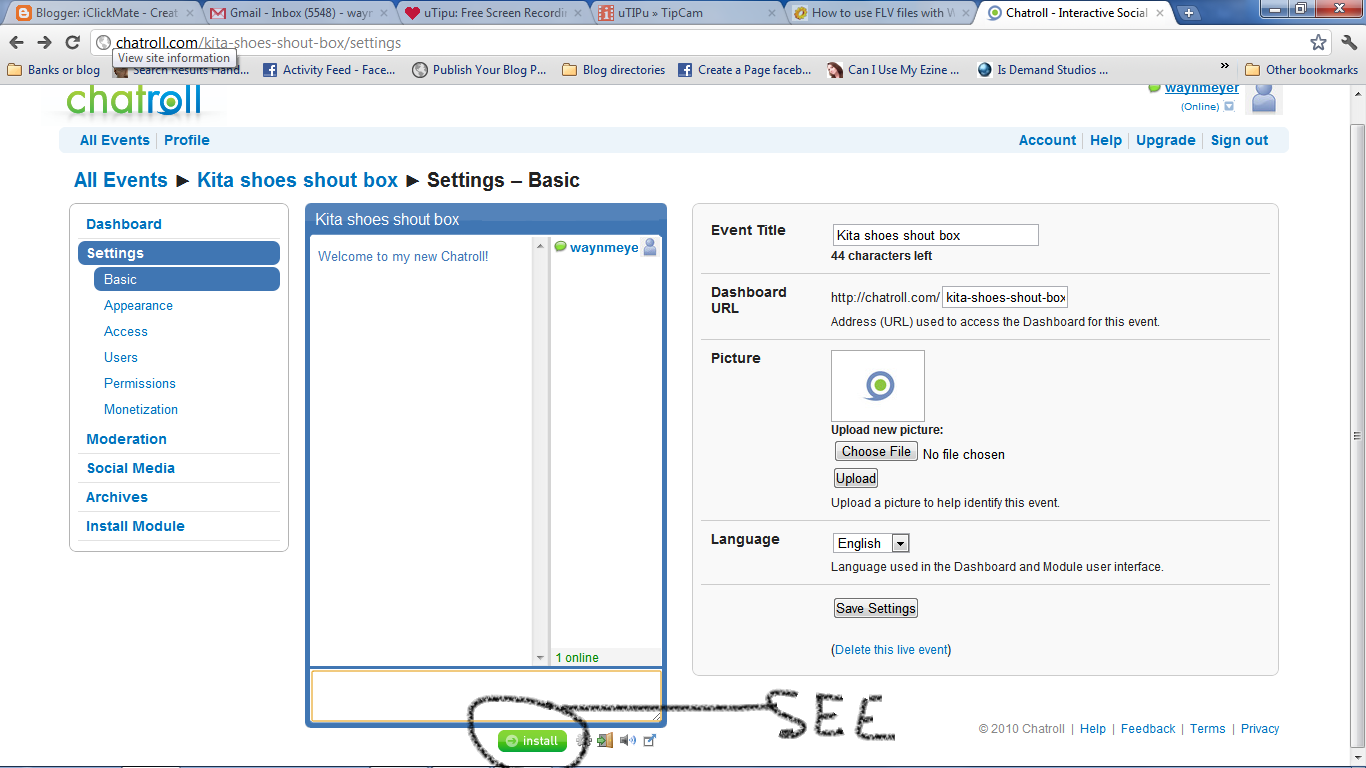
Task: Click Dashboard URL input field
Action: 1006,297
